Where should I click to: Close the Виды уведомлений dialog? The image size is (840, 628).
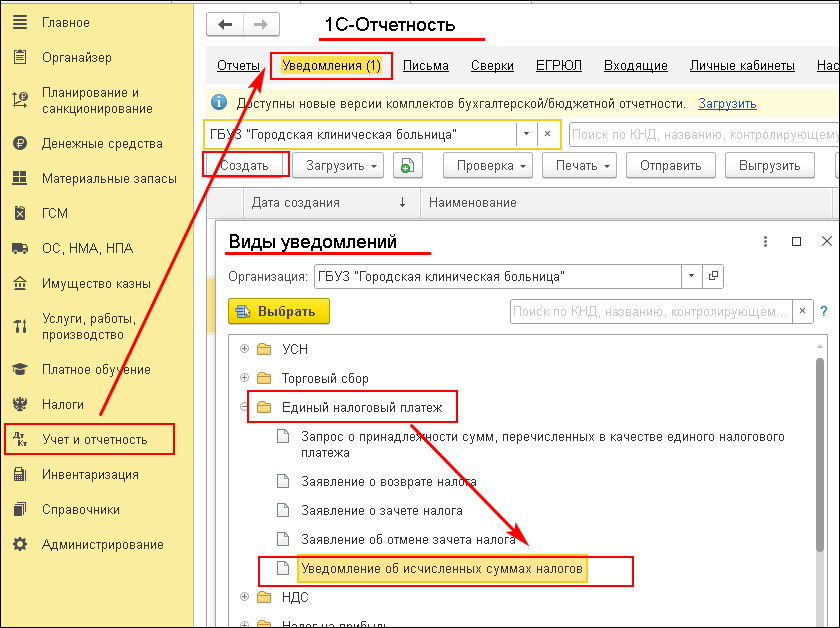(x=827, y=242)
